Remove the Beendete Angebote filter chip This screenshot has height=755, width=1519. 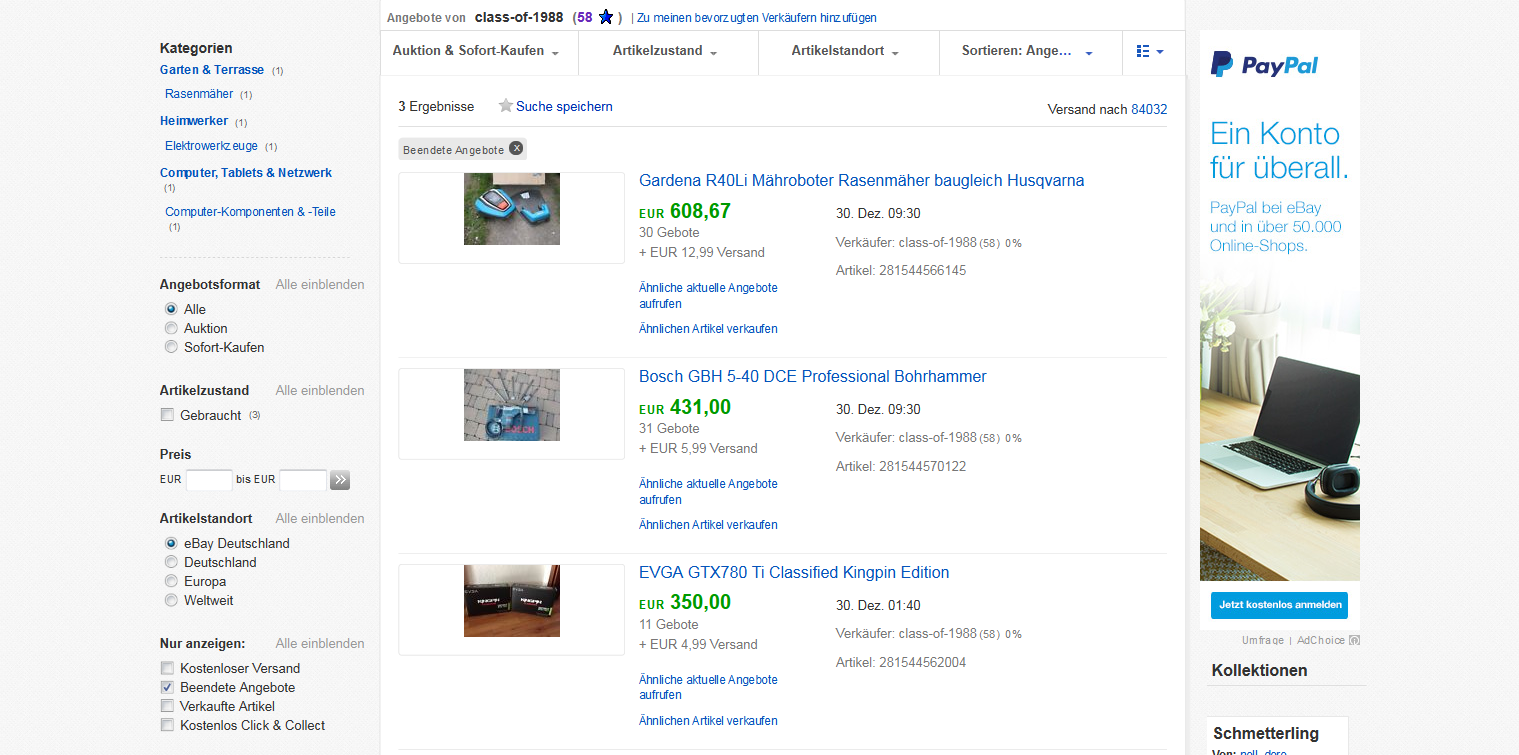(x=516, y=148)
